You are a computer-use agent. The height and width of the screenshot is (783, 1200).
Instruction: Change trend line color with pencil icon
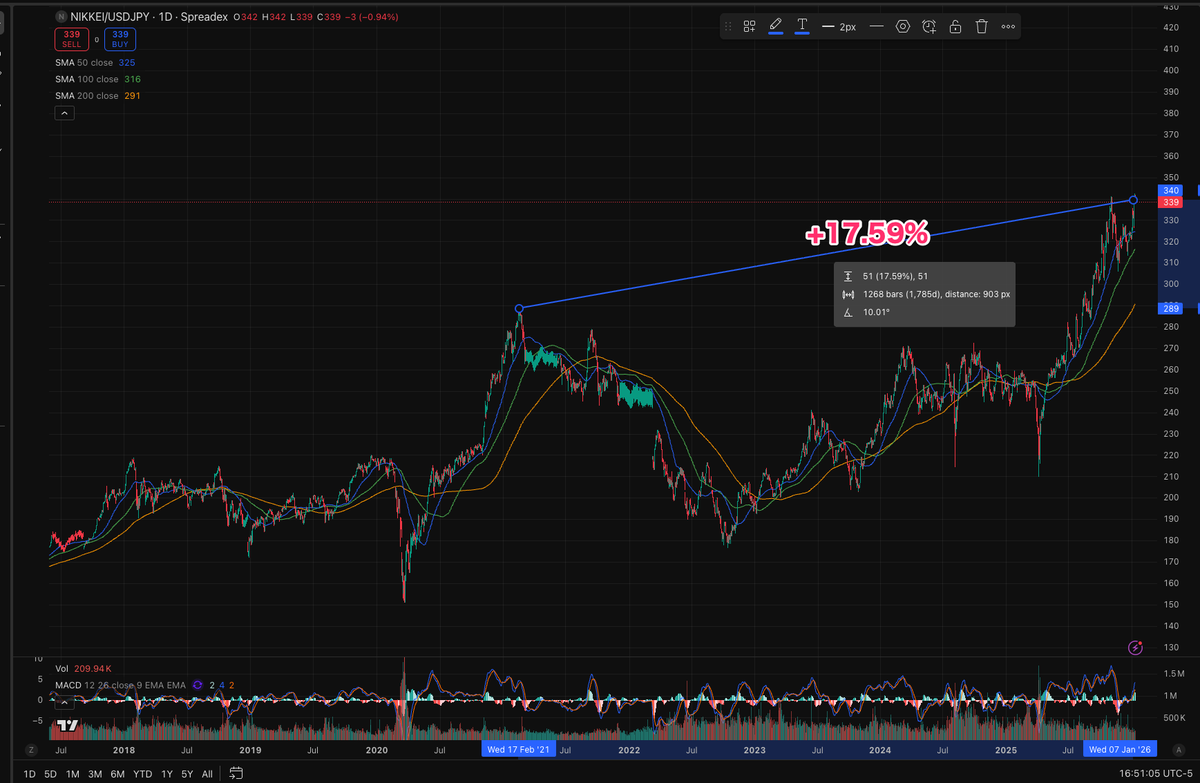775,27
